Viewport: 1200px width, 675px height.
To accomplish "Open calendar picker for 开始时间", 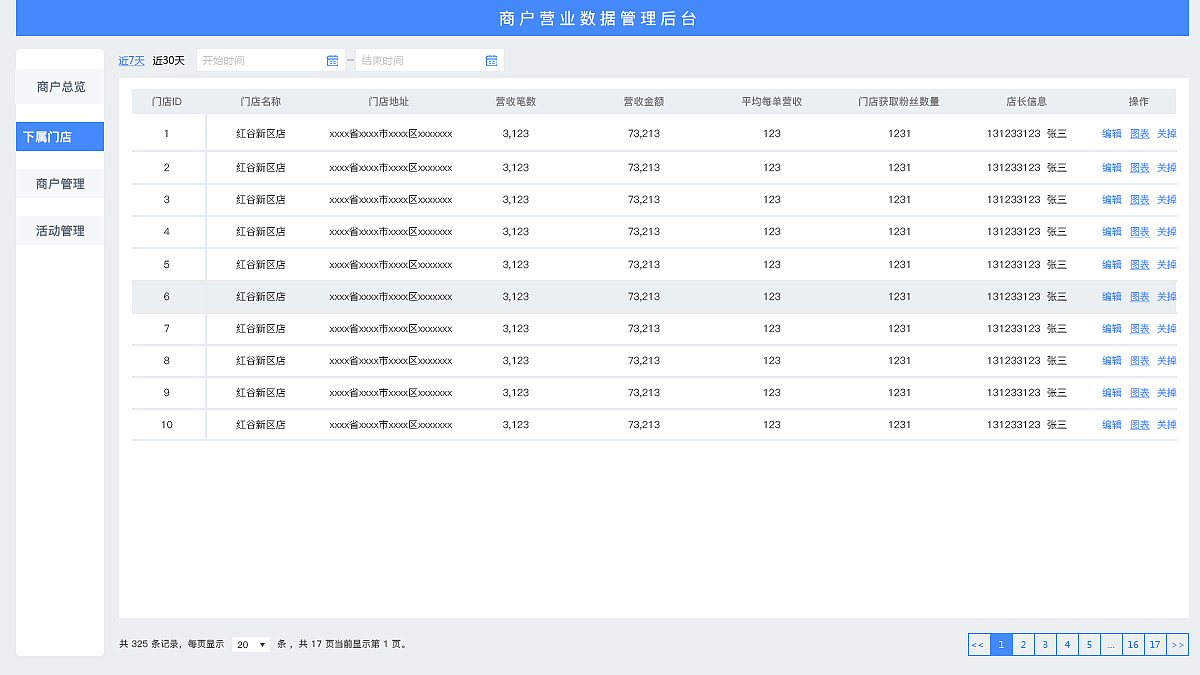I will pyautogui.click(x=333, y=61).
